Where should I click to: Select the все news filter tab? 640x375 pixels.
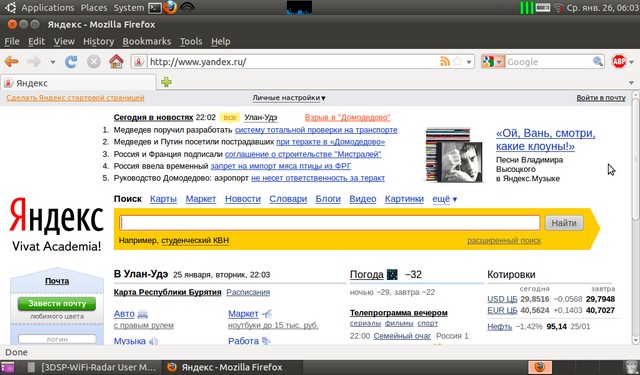230,118
